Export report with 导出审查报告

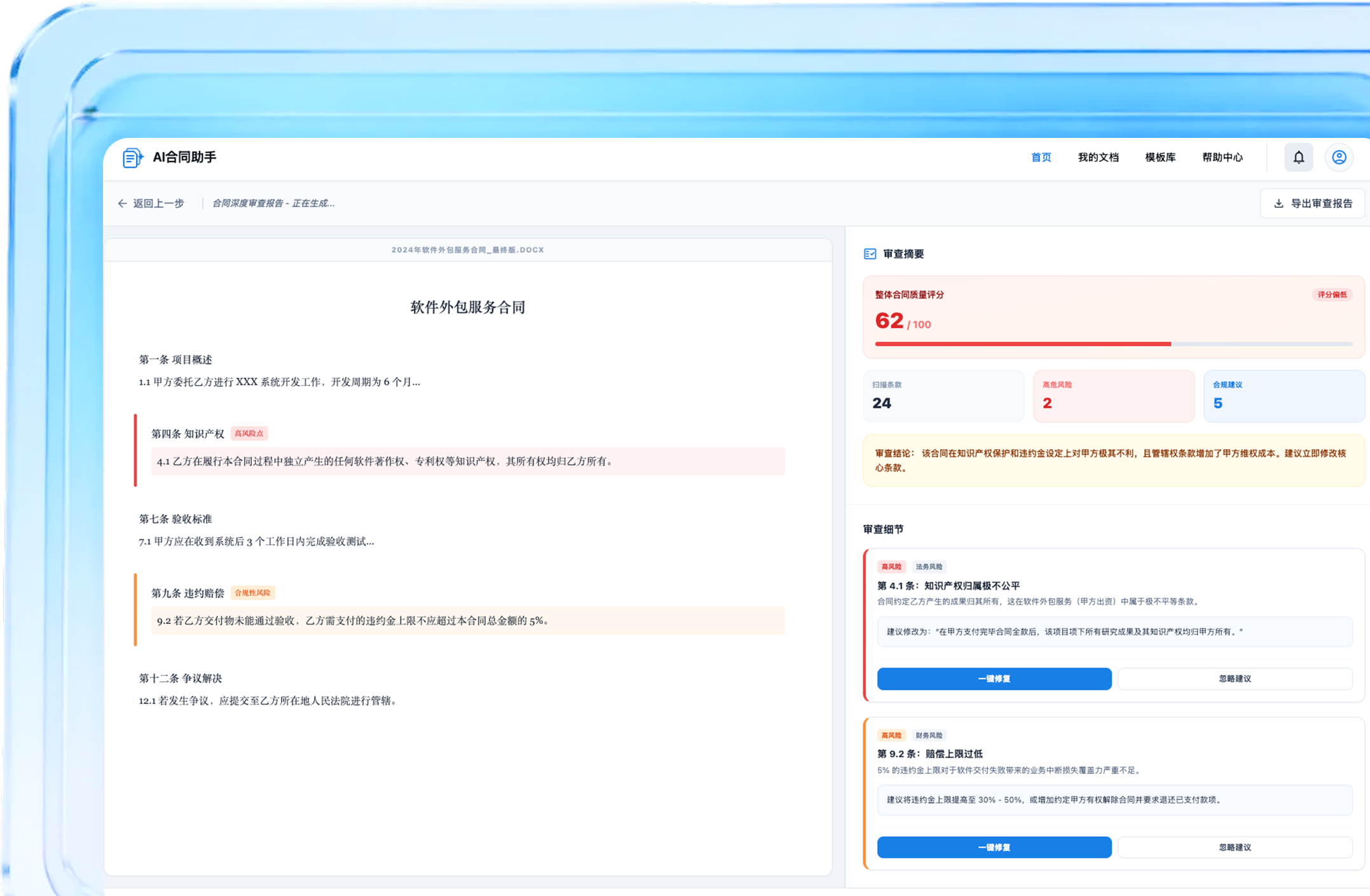pos(1313,203)
